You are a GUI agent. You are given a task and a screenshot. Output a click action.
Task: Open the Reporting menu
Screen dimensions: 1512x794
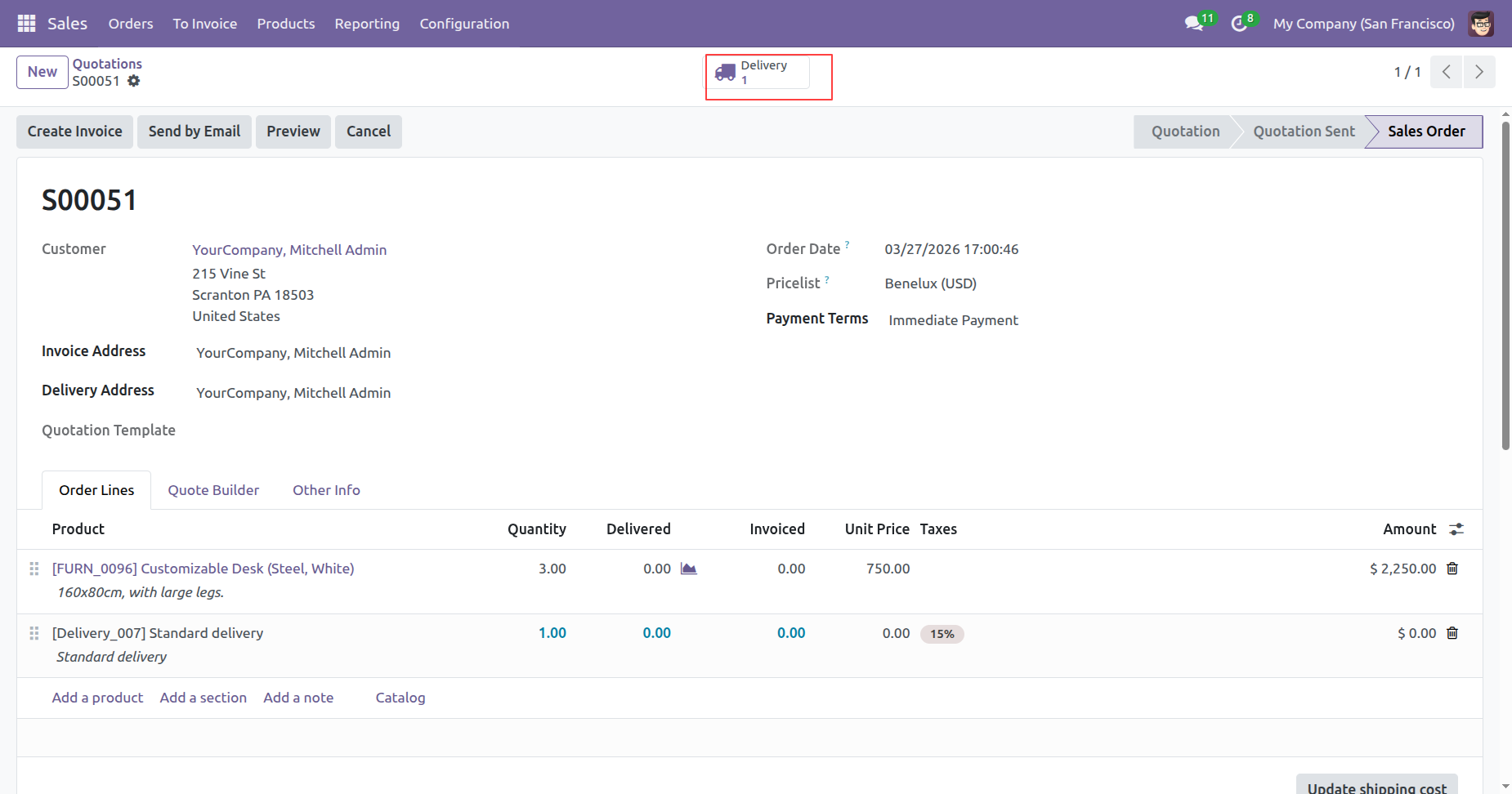[367, 24]
